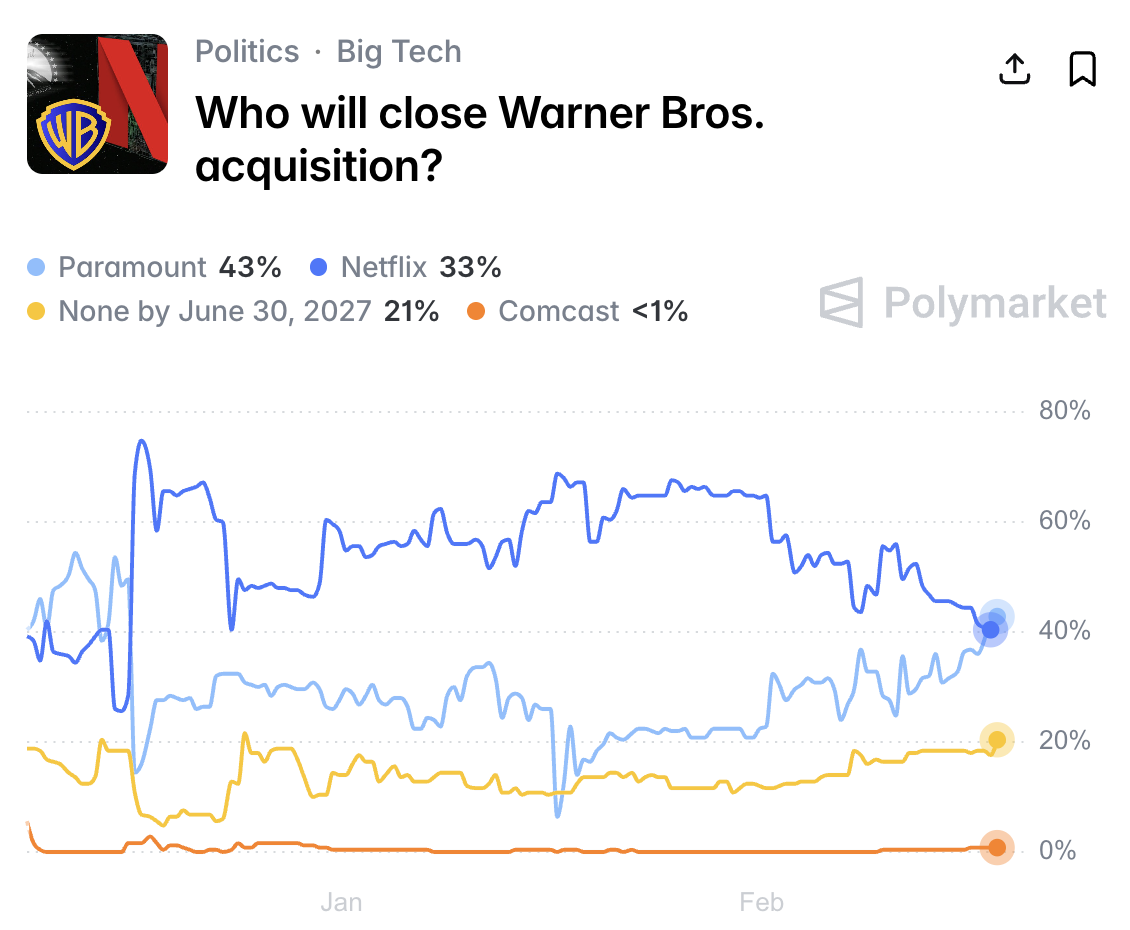The image size is (1130, 930).
Task: Select the Comcast <1% legend label
Action: [593, 312]
